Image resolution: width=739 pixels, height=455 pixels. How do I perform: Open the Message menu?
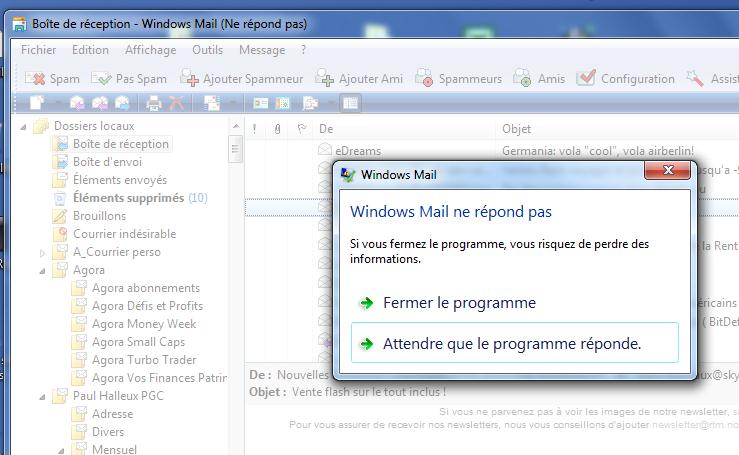pos(262,50)
